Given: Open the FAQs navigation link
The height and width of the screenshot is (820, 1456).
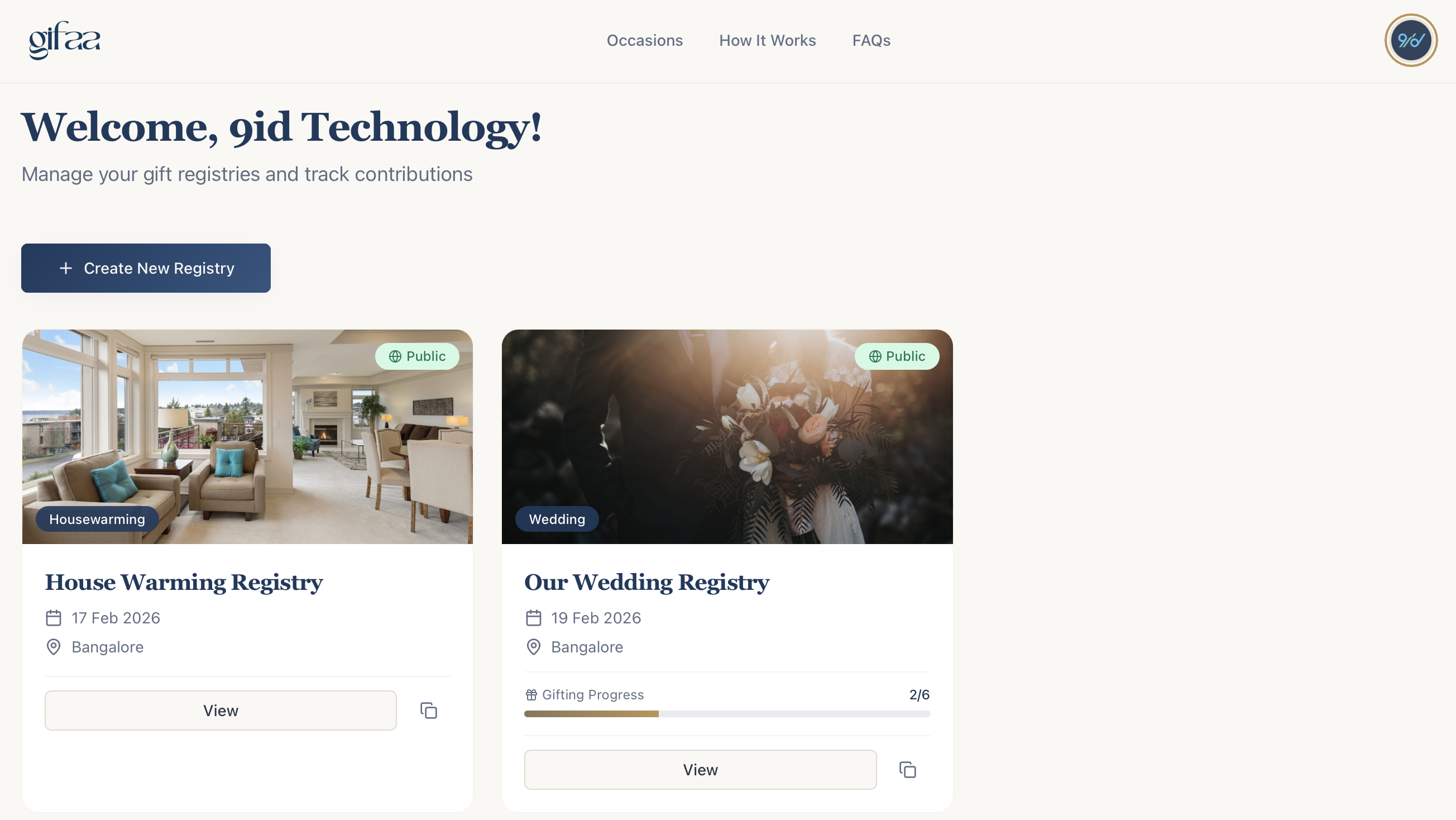Looking at the screenshot, I should (871, 41).
